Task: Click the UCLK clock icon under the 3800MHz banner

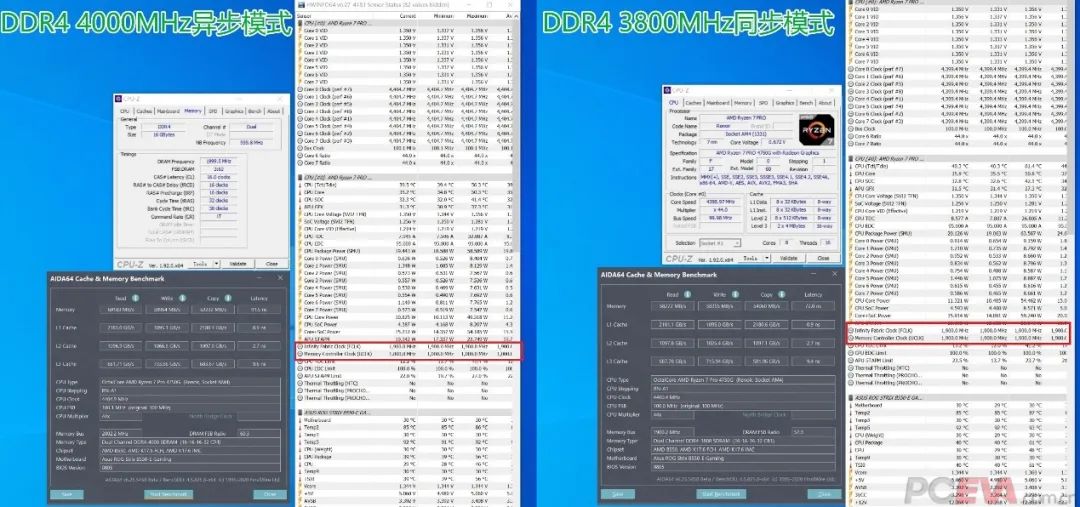Action: click(x=850, y=338)
